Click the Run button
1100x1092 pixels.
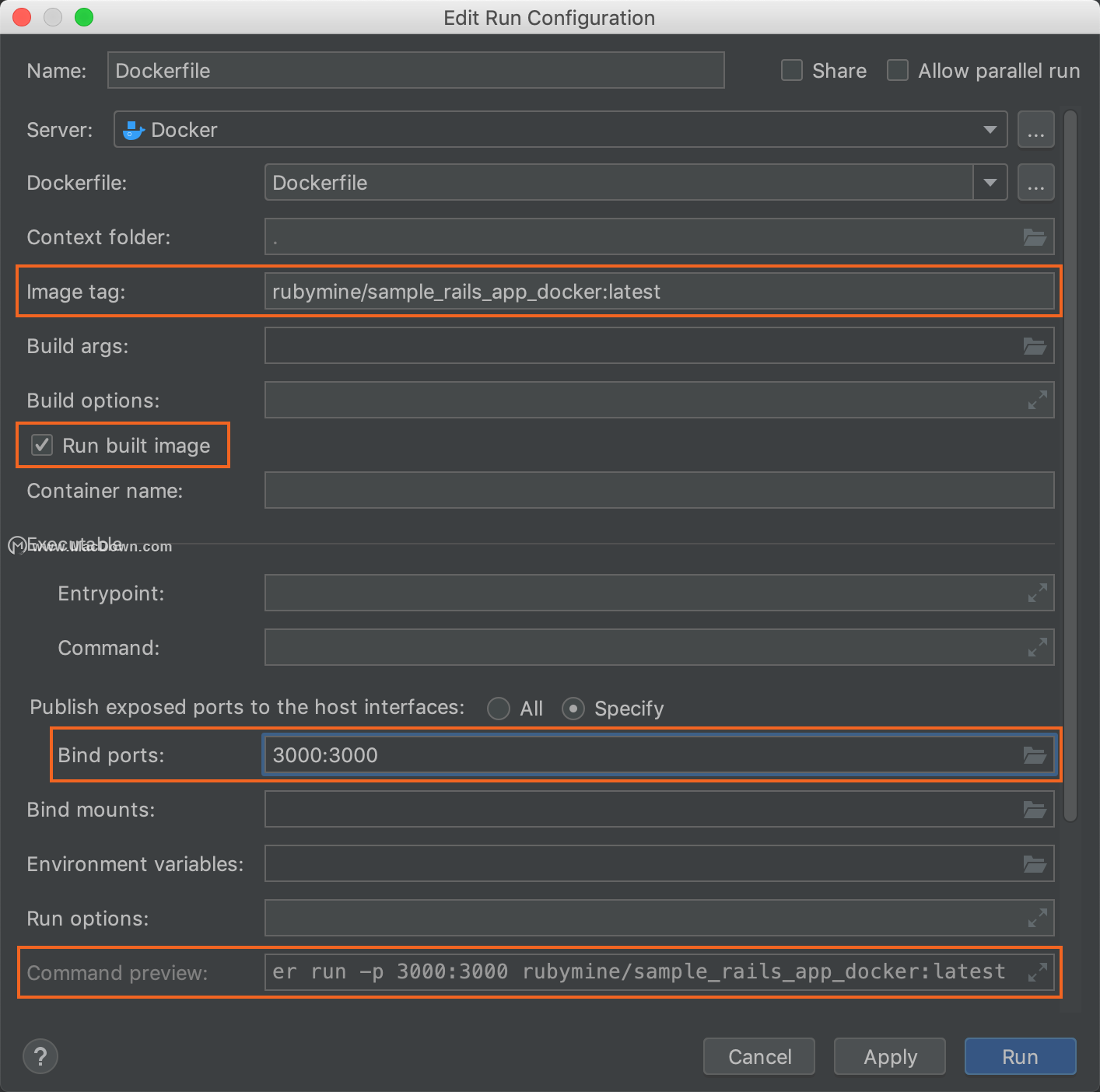click(1021, 1056)
